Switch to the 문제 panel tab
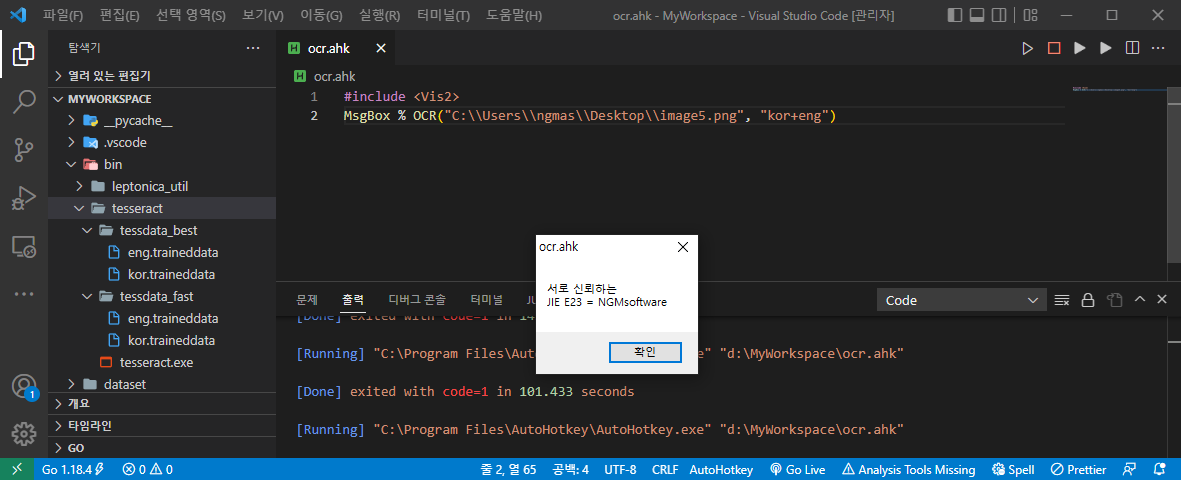This screenshot has height=480, width=1181. click(307, 300)
